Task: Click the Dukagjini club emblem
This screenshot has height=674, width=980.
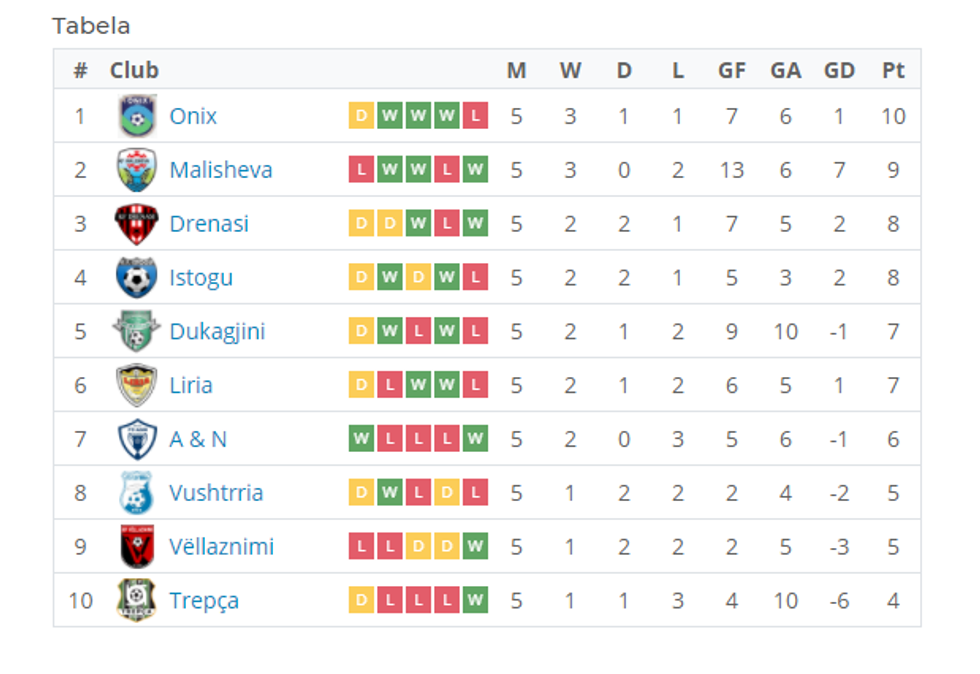Action: [136, 331]
